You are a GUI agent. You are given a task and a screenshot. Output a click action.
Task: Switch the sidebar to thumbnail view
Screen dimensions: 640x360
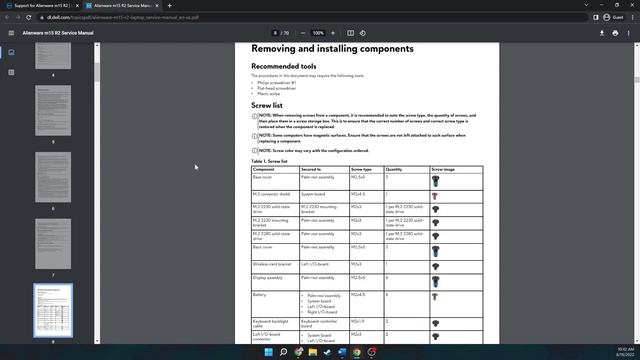[11, 52]
